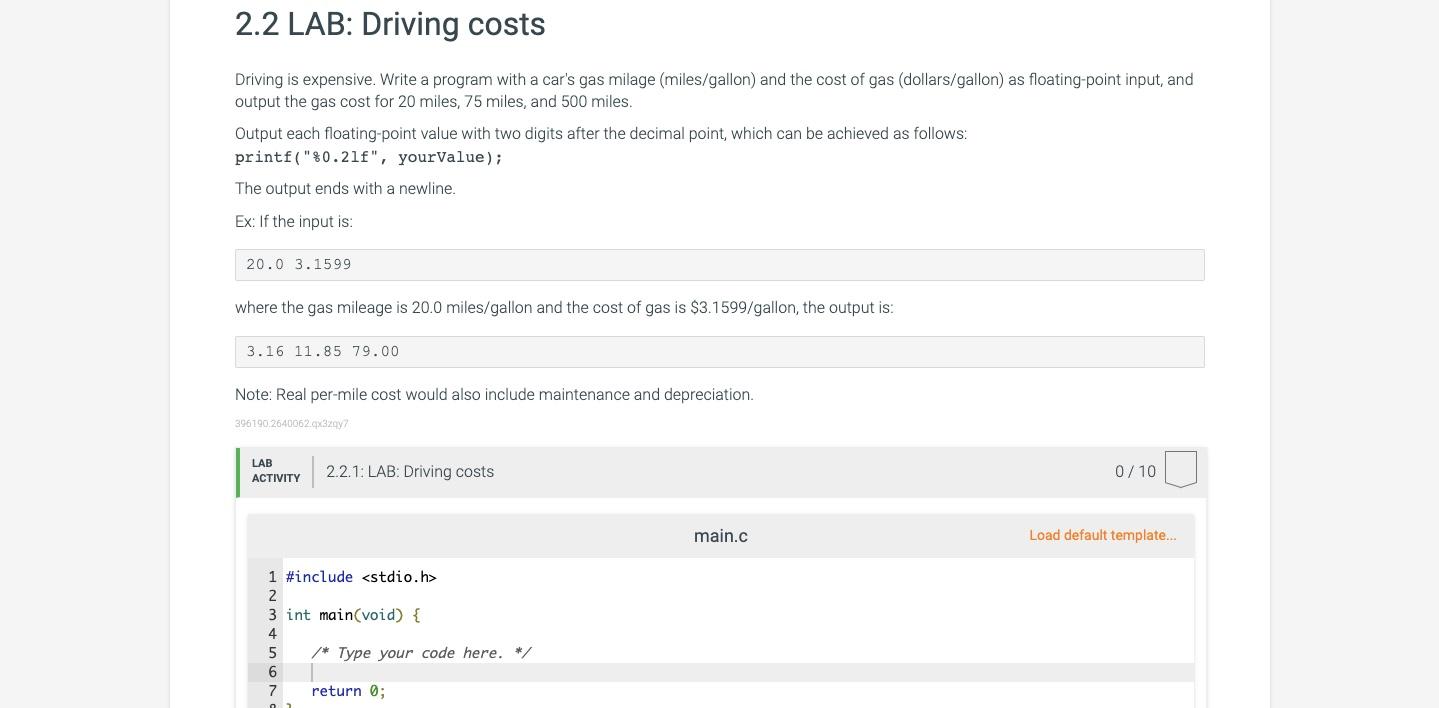Click the bookmark ribbon icon beside the score
Viewport: 1439px width, 708px height.
[x=1180, y=469]
